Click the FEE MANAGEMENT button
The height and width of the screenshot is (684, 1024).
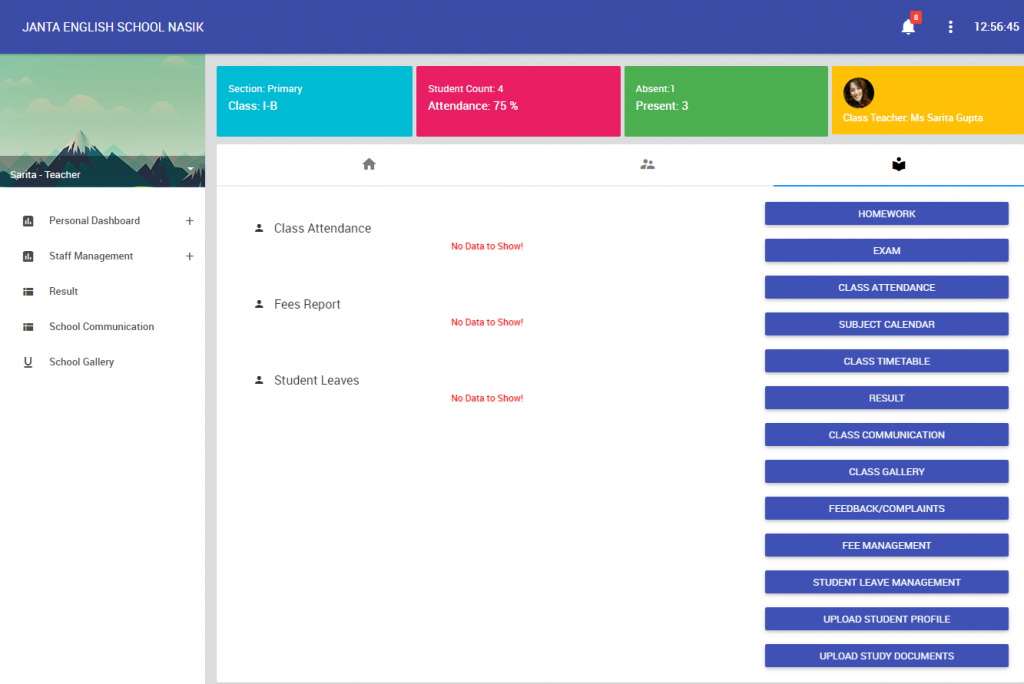[886, 545]
